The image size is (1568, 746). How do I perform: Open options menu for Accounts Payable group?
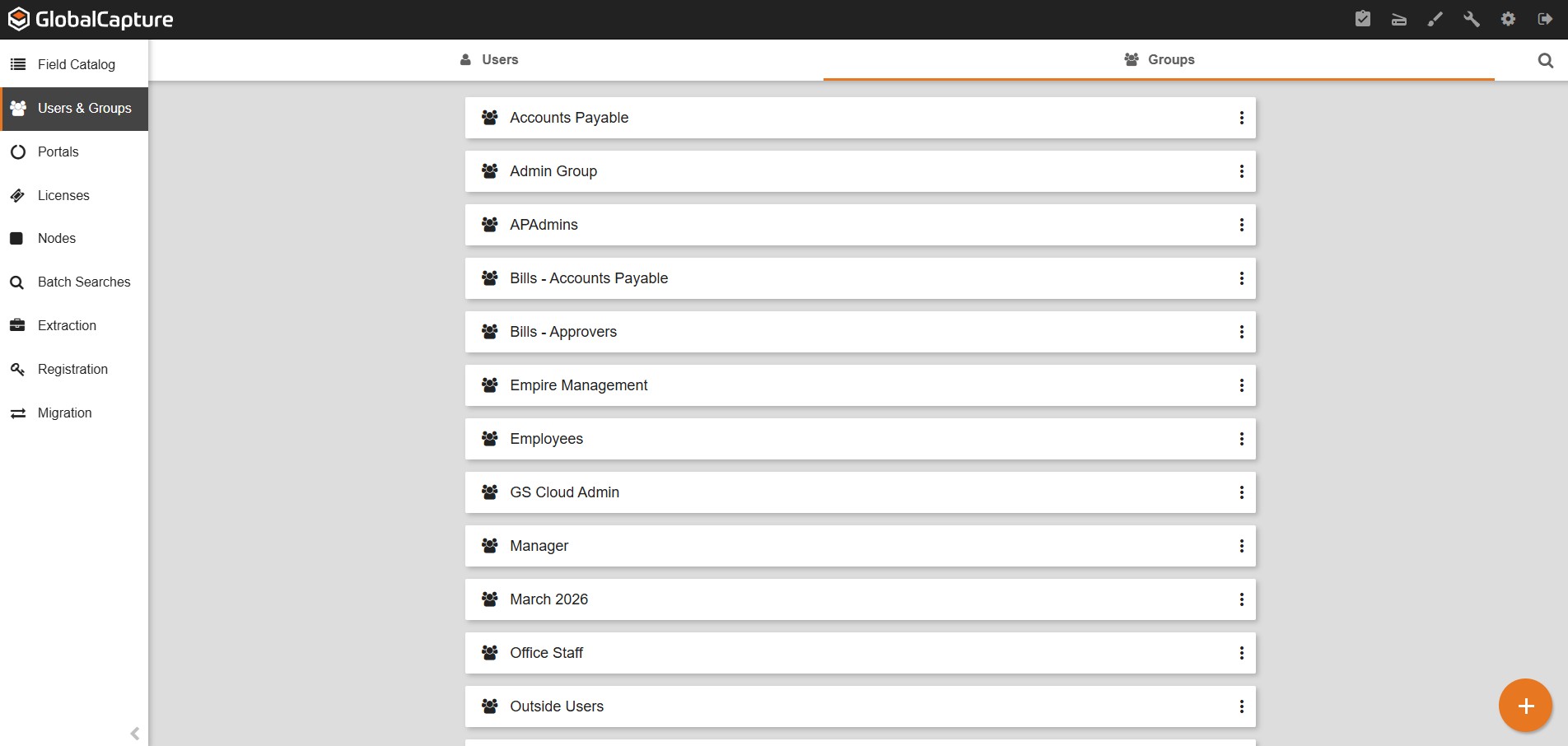coord(1241,118)
